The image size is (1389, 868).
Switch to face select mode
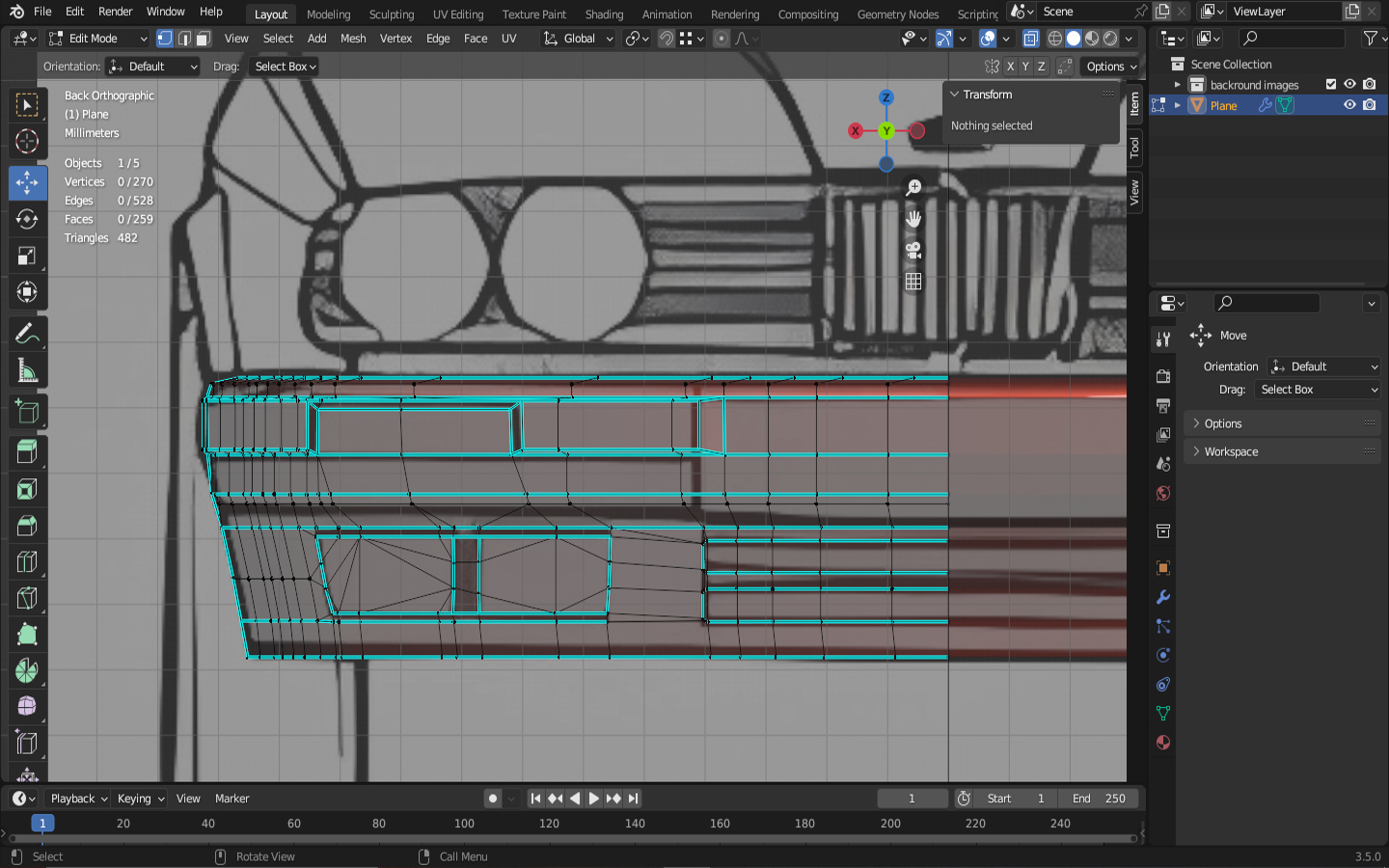pos(203,39)
